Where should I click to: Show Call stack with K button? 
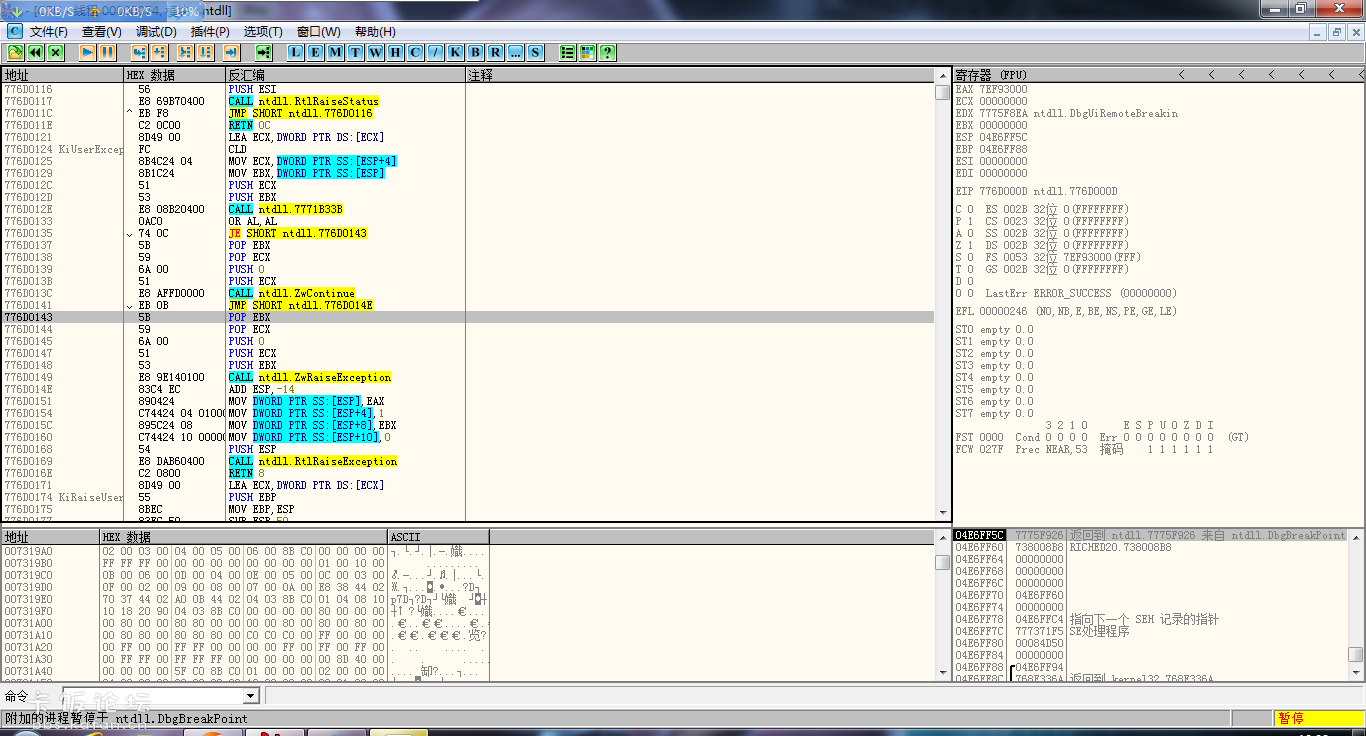[456, 52]
